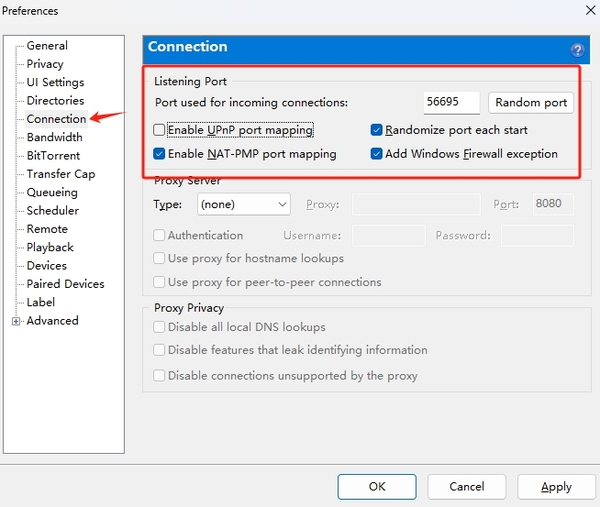Select Scheduler in the category tree
The height and width of the screenshot is (507, 600).
[52, 210]
